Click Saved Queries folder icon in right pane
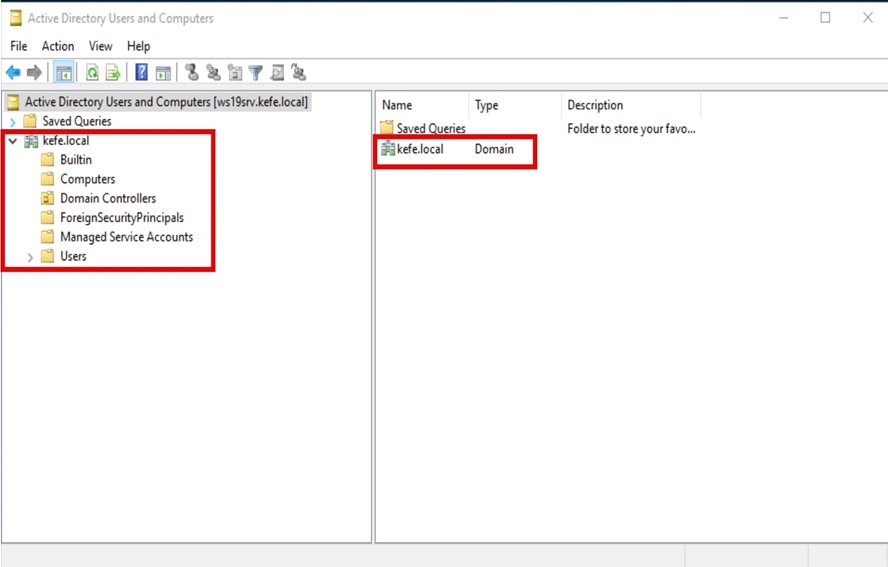This screenshot has height=567, width=888. (387, 127)
